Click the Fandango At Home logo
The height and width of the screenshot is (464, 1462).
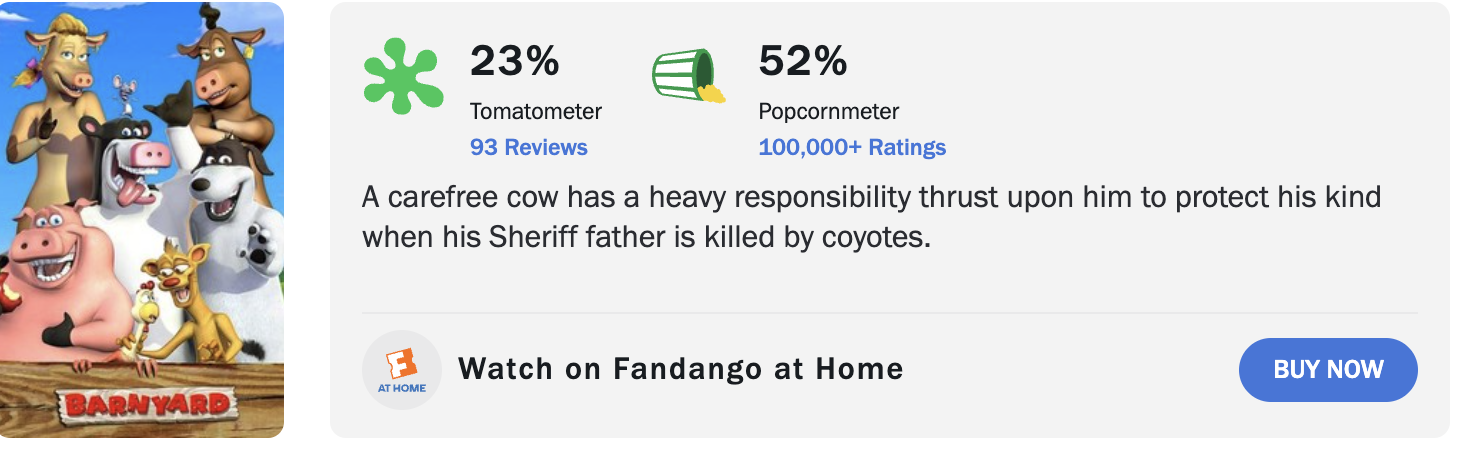point(402,370)
